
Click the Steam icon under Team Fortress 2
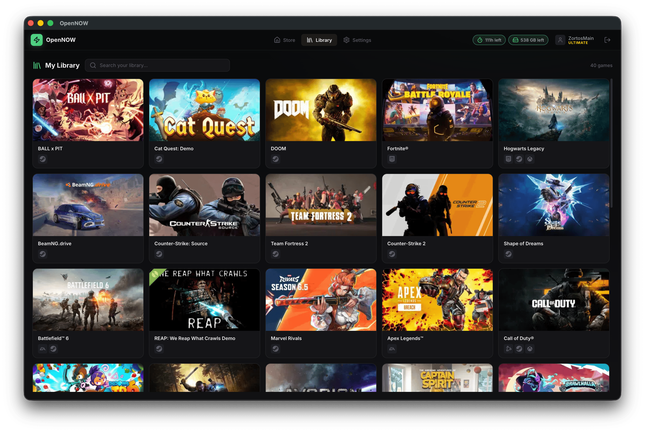click(x=275, y=254)
